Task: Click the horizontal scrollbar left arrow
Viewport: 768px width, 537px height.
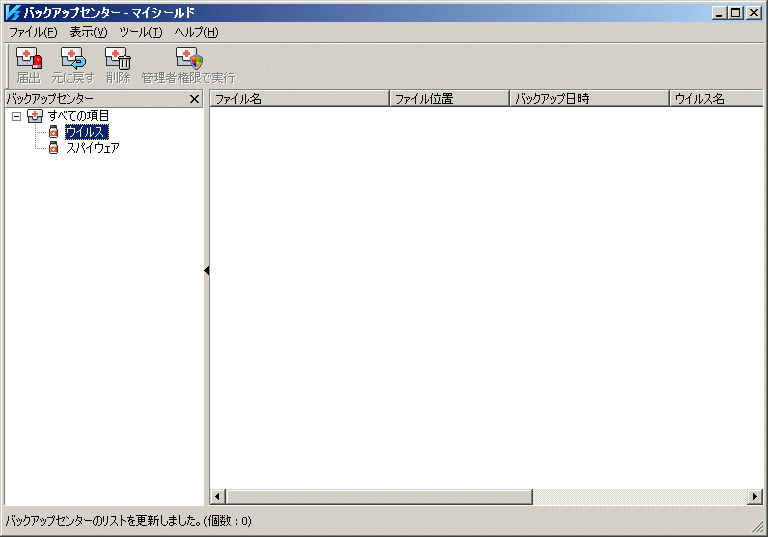Action: pos(218,497)
